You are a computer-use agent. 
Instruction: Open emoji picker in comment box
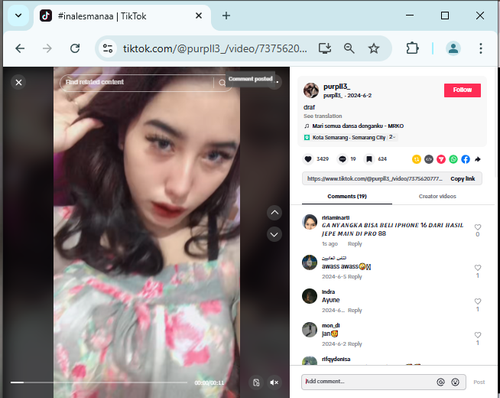click(455, 382)
